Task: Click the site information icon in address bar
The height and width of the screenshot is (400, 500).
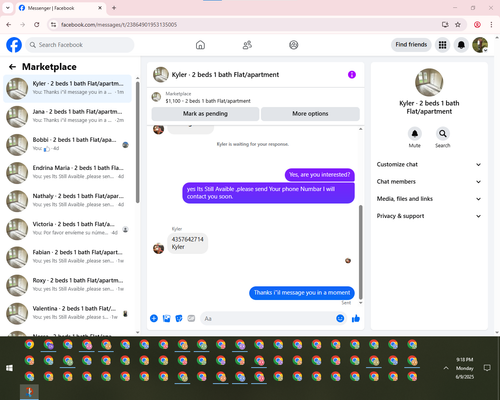Action: pyautogui.click(x=53, y=25)
